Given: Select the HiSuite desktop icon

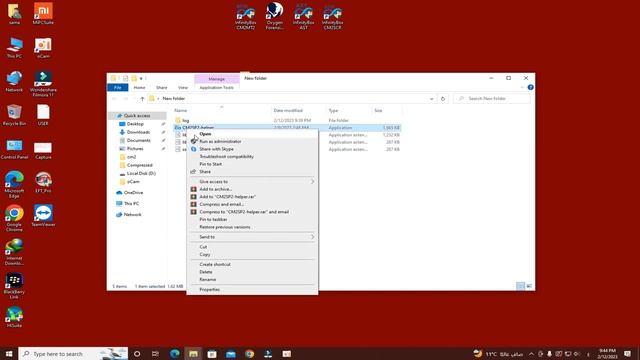Looking at the screenshot, I should point(14,318).
